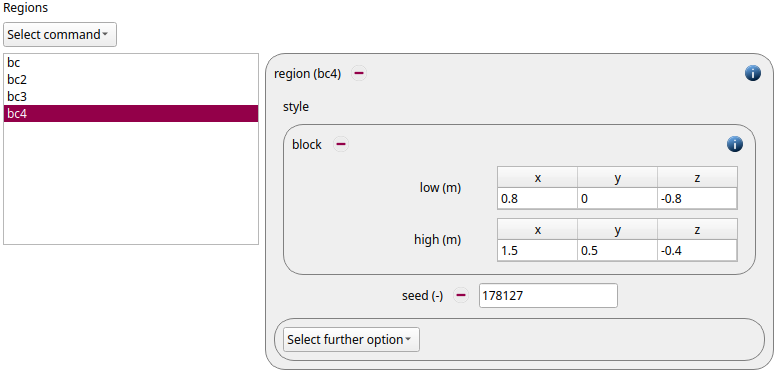The image size is (778, 374).
Task: Click x column header of high table
Action: pyautogui.click(x=537, y=230)
